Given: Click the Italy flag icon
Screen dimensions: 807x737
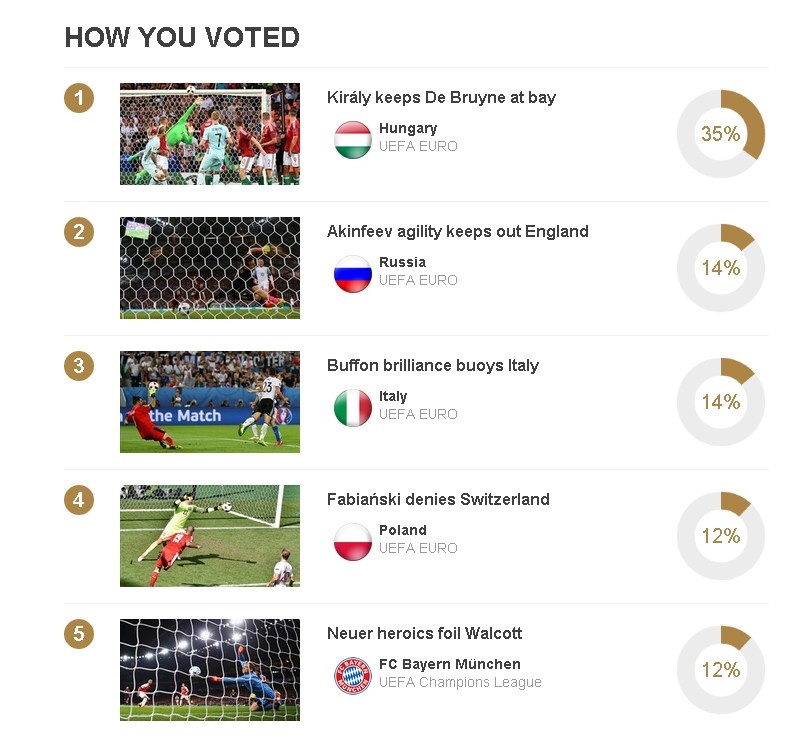Looking at the screenshot, I should coord(353,407).
